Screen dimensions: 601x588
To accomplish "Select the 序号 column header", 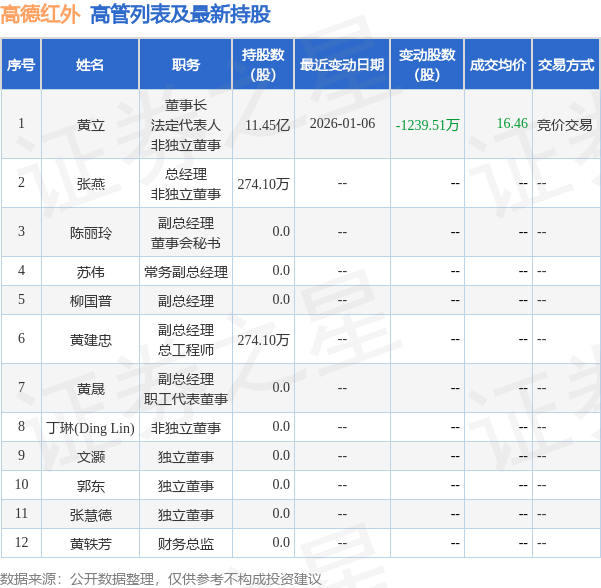I will 21,64.
